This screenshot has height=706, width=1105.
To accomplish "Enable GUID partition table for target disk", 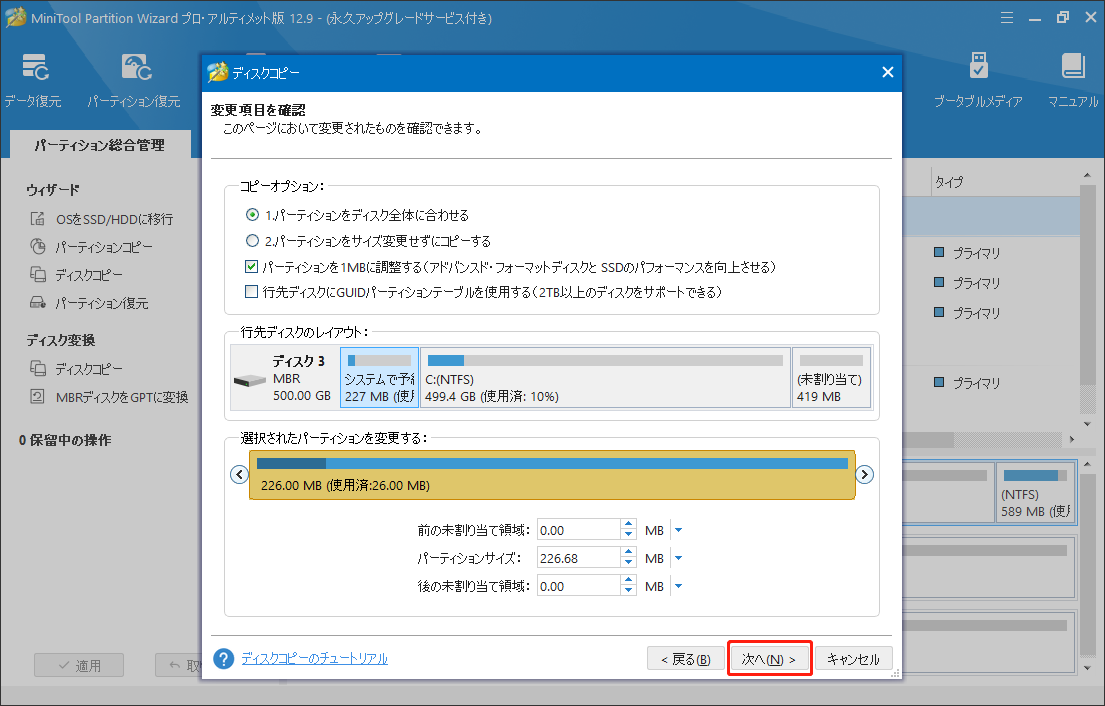I will [x=251, y=291].
